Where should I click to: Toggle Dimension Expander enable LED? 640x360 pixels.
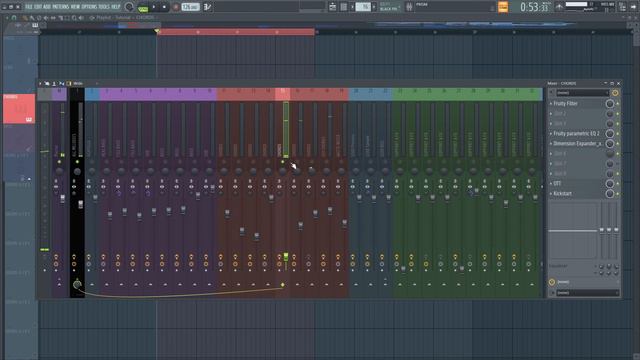[x=618, y=144]
